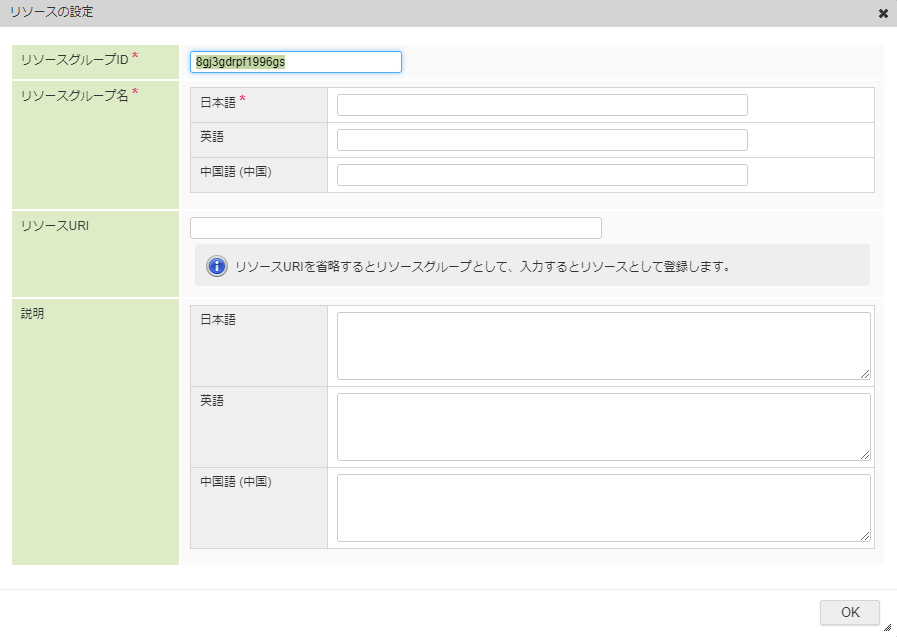Click the 中国語 description textarea resize grip
Viewport: 897px width, 637px height.
pyautogui.click(x=865, y=536)
